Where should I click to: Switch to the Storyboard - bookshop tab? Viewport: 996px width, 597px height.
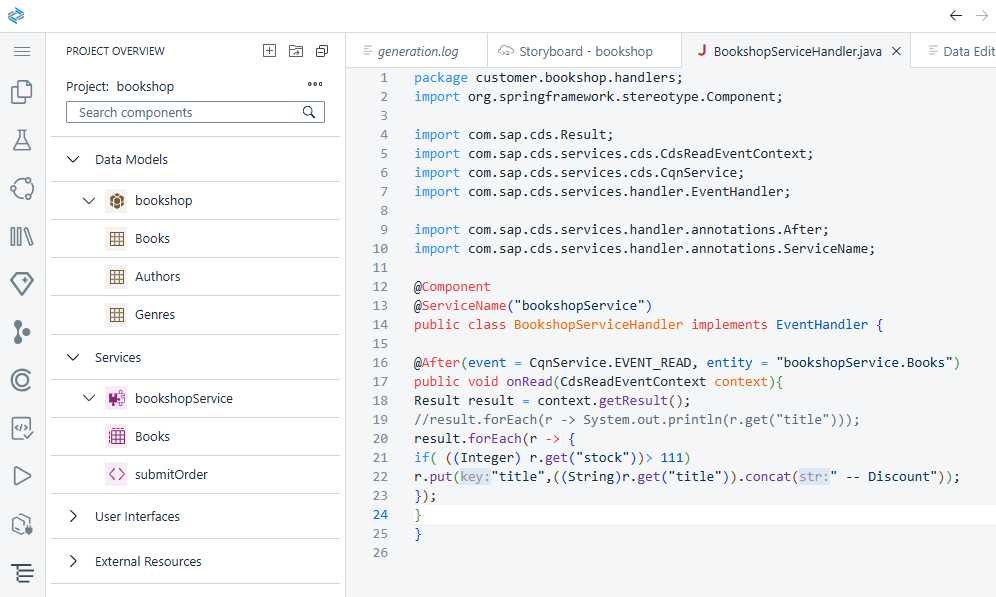coord(584,51)
